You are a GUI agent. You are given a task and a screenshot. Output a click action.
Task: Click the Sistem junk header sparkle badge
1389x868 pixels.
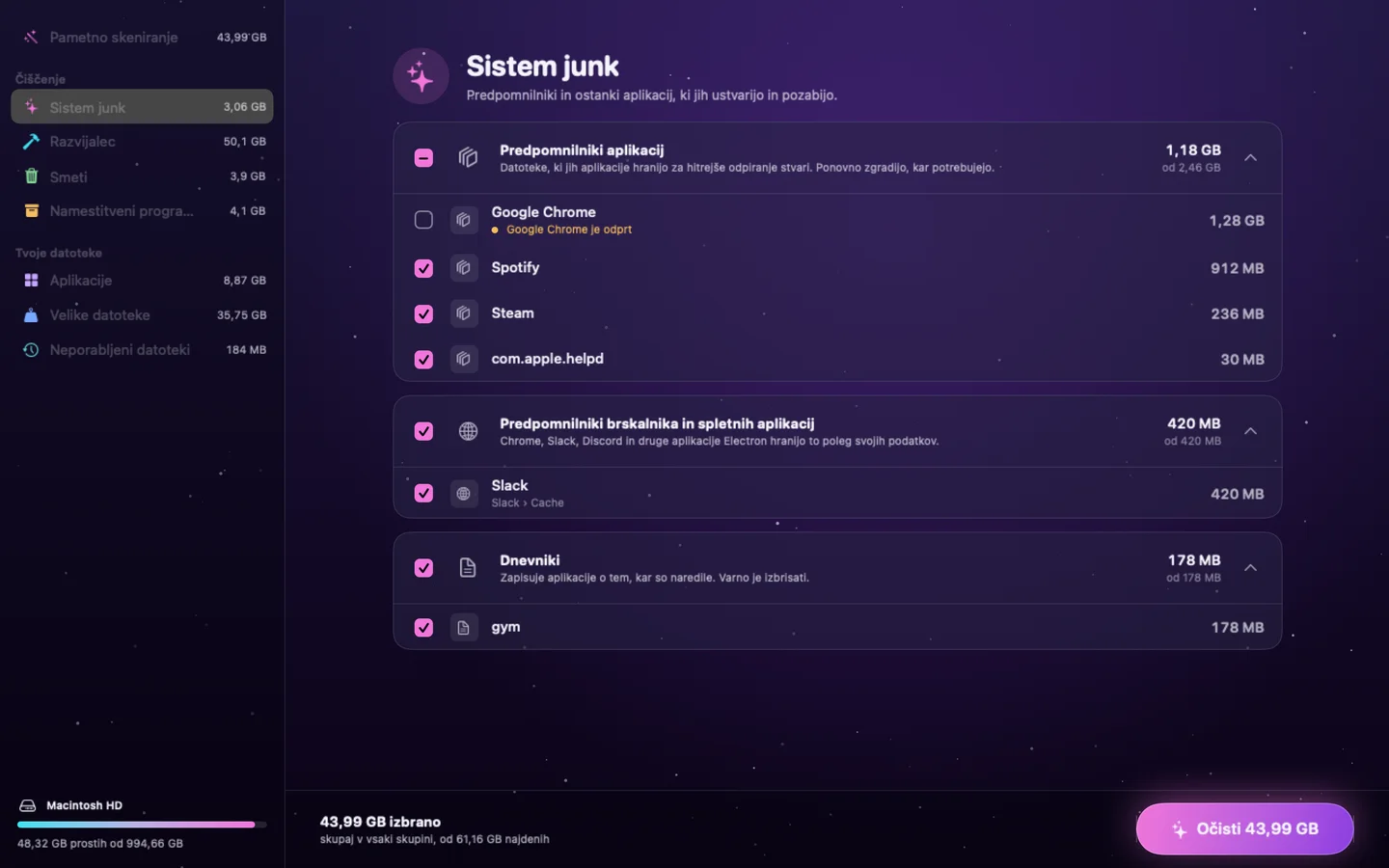tap(421, 76)
